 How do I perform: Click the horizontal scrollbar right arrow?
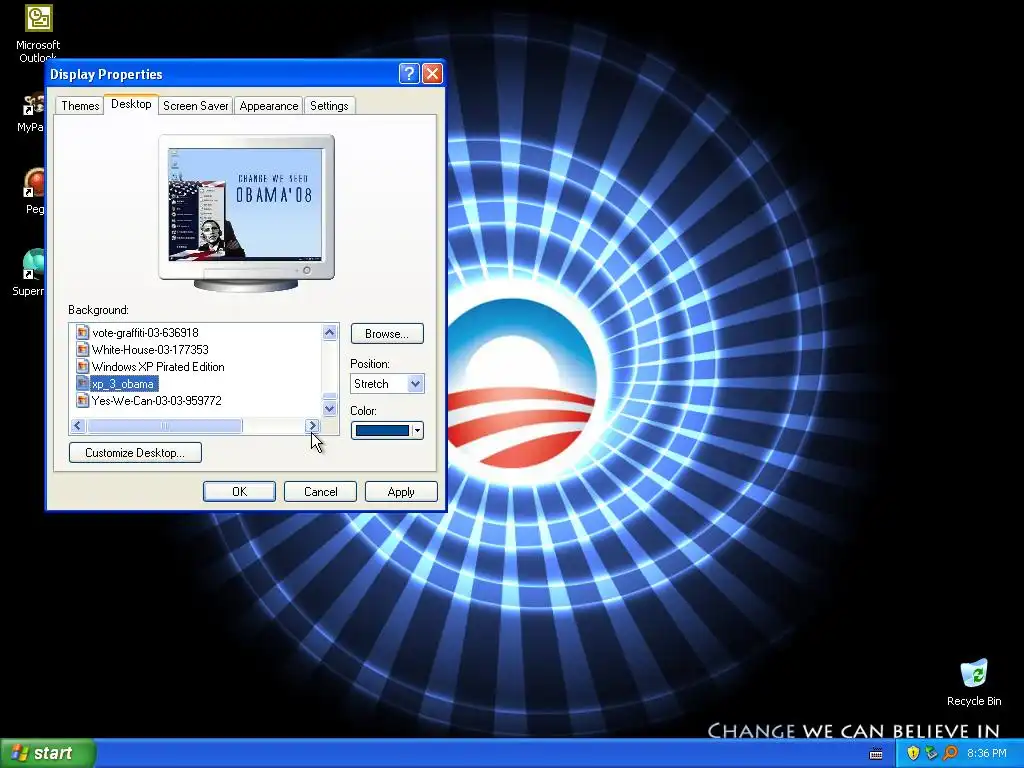click(313, 426)
